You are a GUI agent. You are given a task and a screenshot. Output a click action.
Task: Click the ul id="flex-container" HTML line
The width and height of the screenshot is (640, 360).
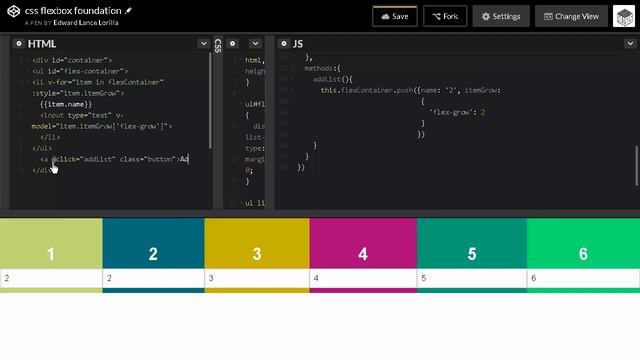click(80, 71)
